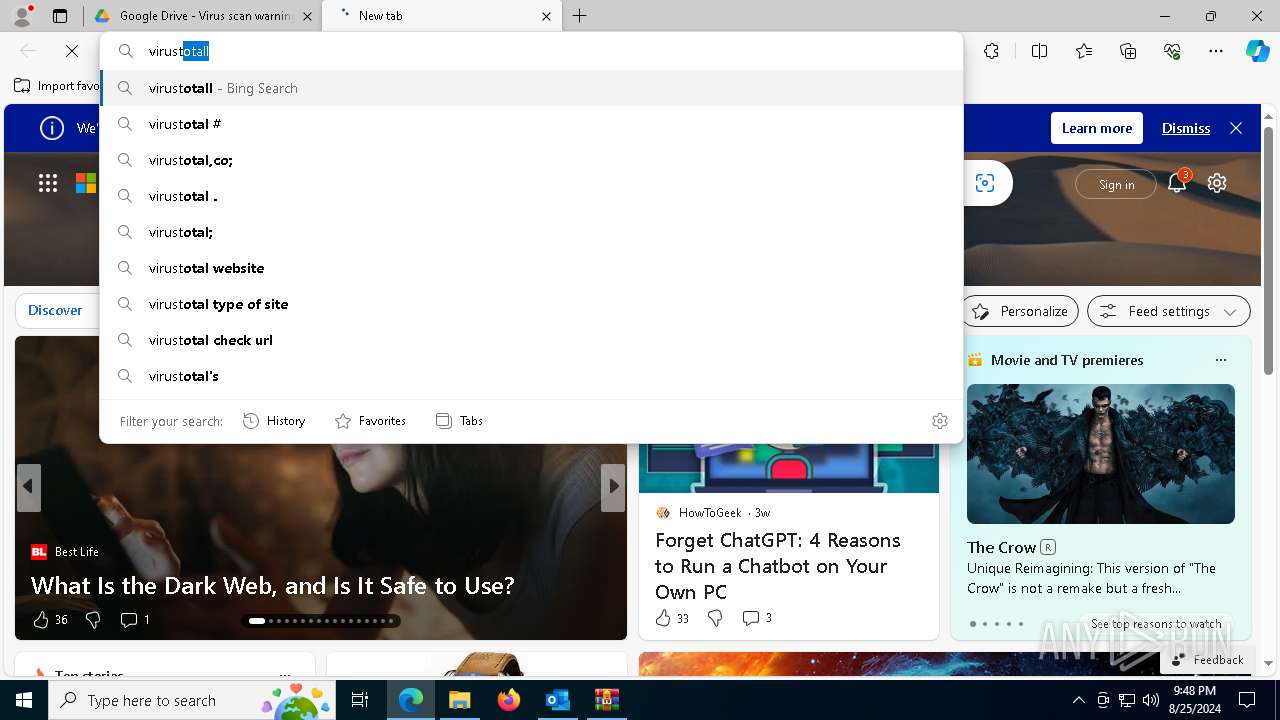Screen dimensions: 1280x720
Task: Open notifications bell with badge 3
Action: pyautogui.click(x=1177, y=182)
